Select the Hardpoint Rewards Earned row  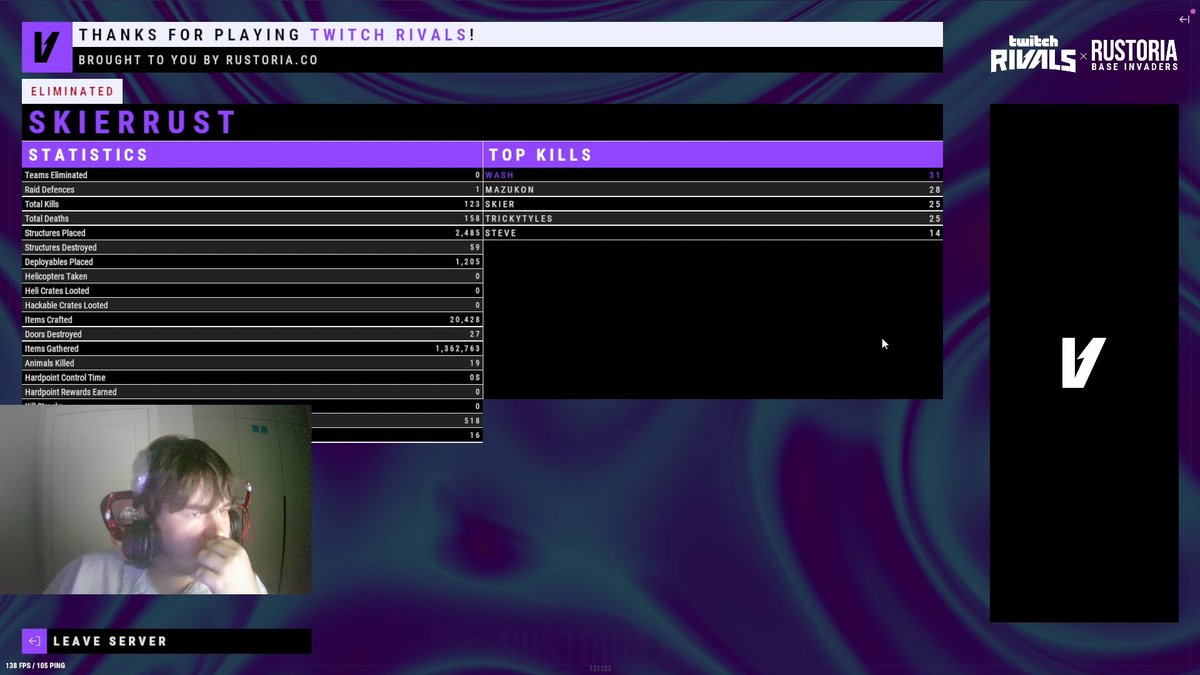tap(252, 392)
